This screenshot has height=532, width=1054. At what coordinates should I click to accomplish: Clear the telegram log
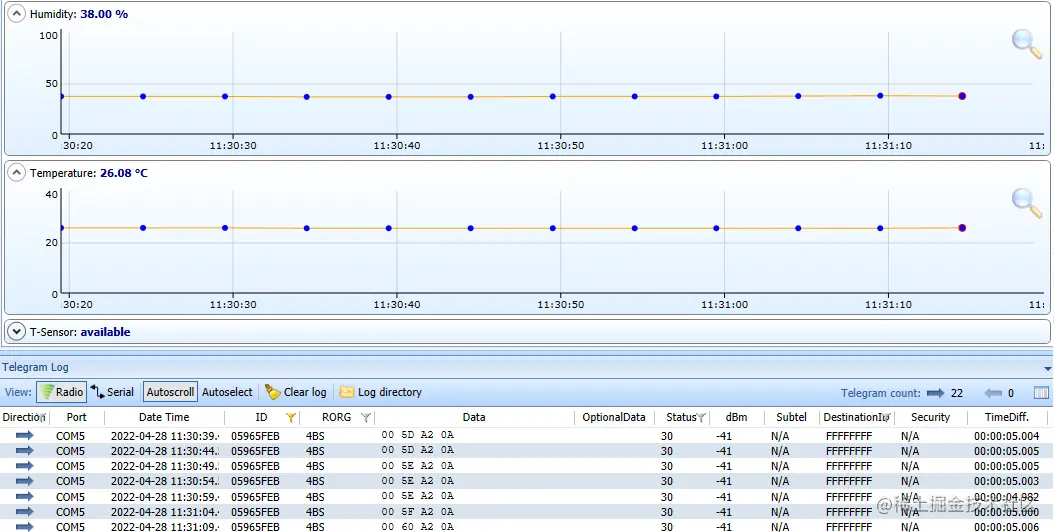[x=296, y=392]
